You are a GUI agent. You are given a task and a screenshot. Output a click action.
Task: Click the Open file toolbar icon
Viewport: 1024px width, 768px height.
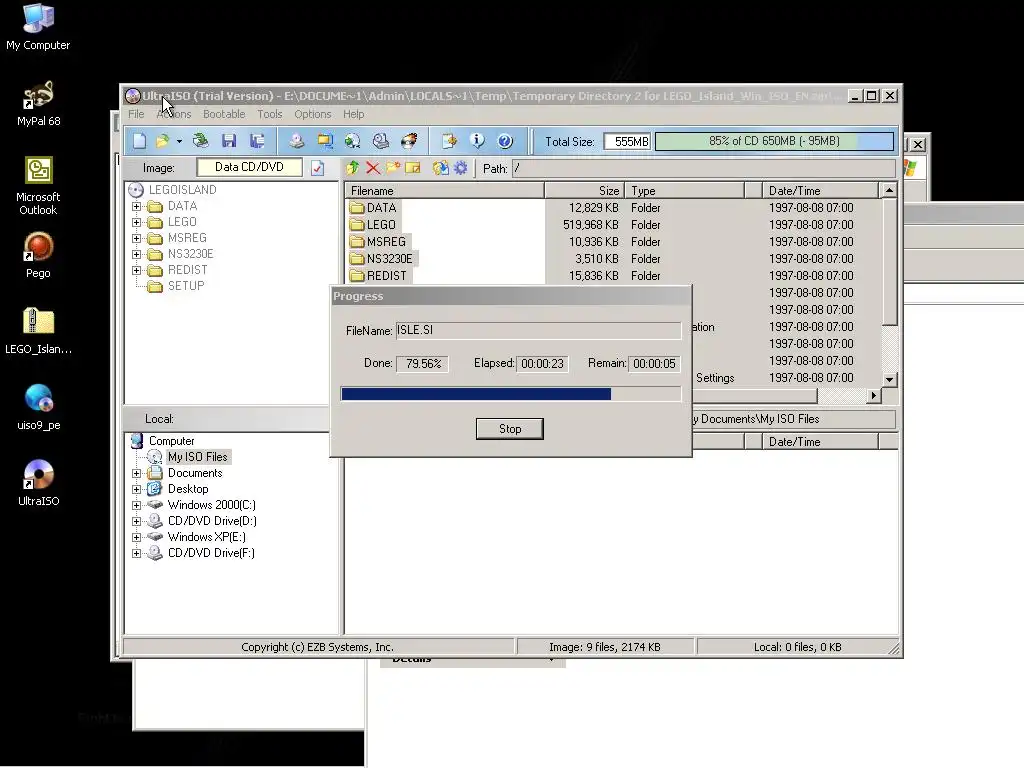(x=162, y=141)
